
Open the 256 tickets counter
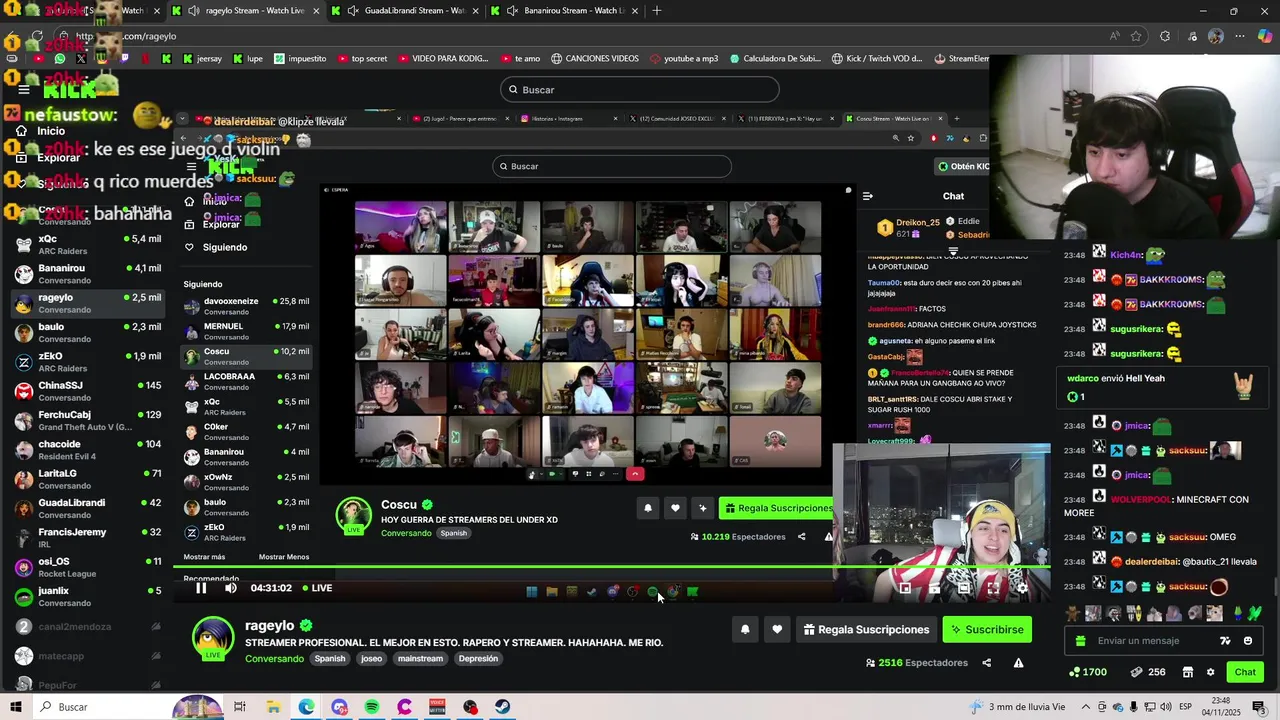(1148, 672)
